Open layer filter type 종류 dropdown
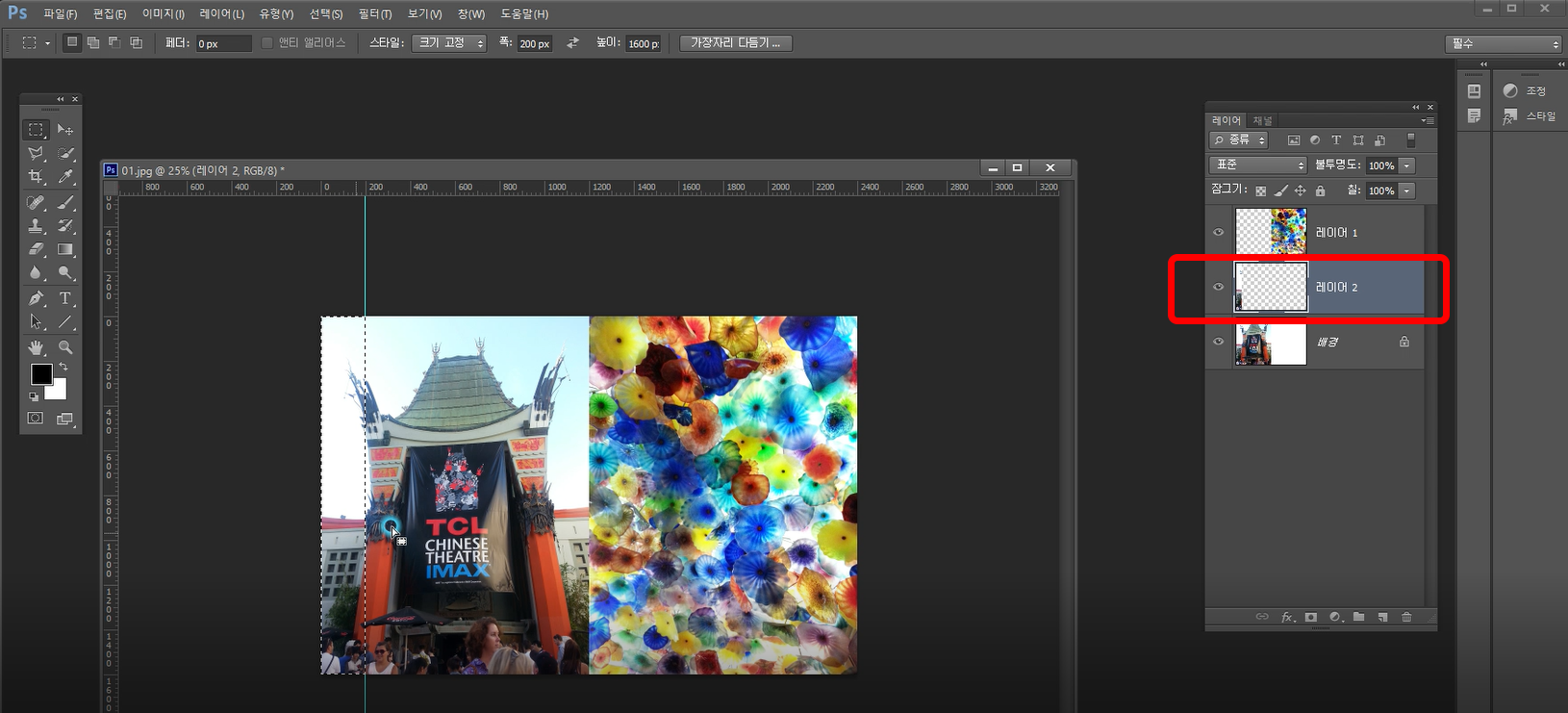This screenshot has height=713, width=1568. pyautogui.click(x=1239, y=140)
